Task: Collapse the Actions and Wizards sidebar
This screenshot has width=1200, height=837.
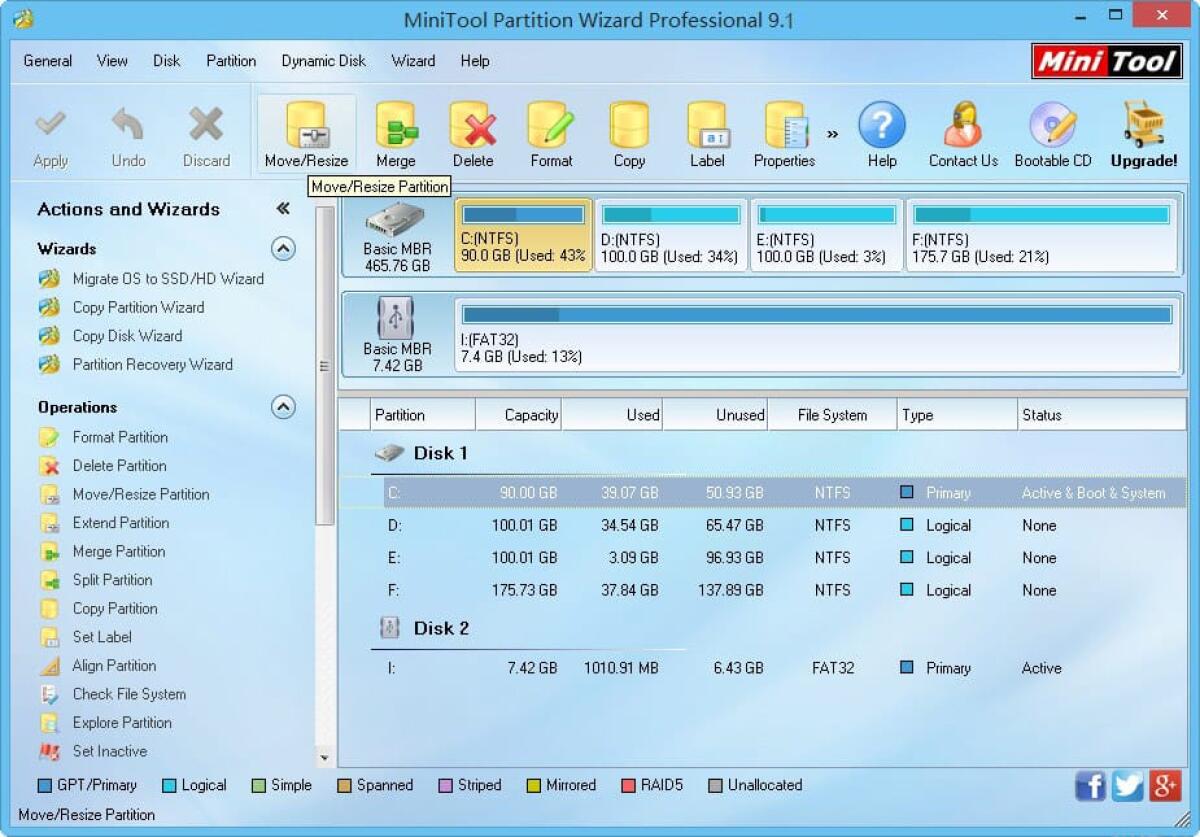Action: pos(283,209)
